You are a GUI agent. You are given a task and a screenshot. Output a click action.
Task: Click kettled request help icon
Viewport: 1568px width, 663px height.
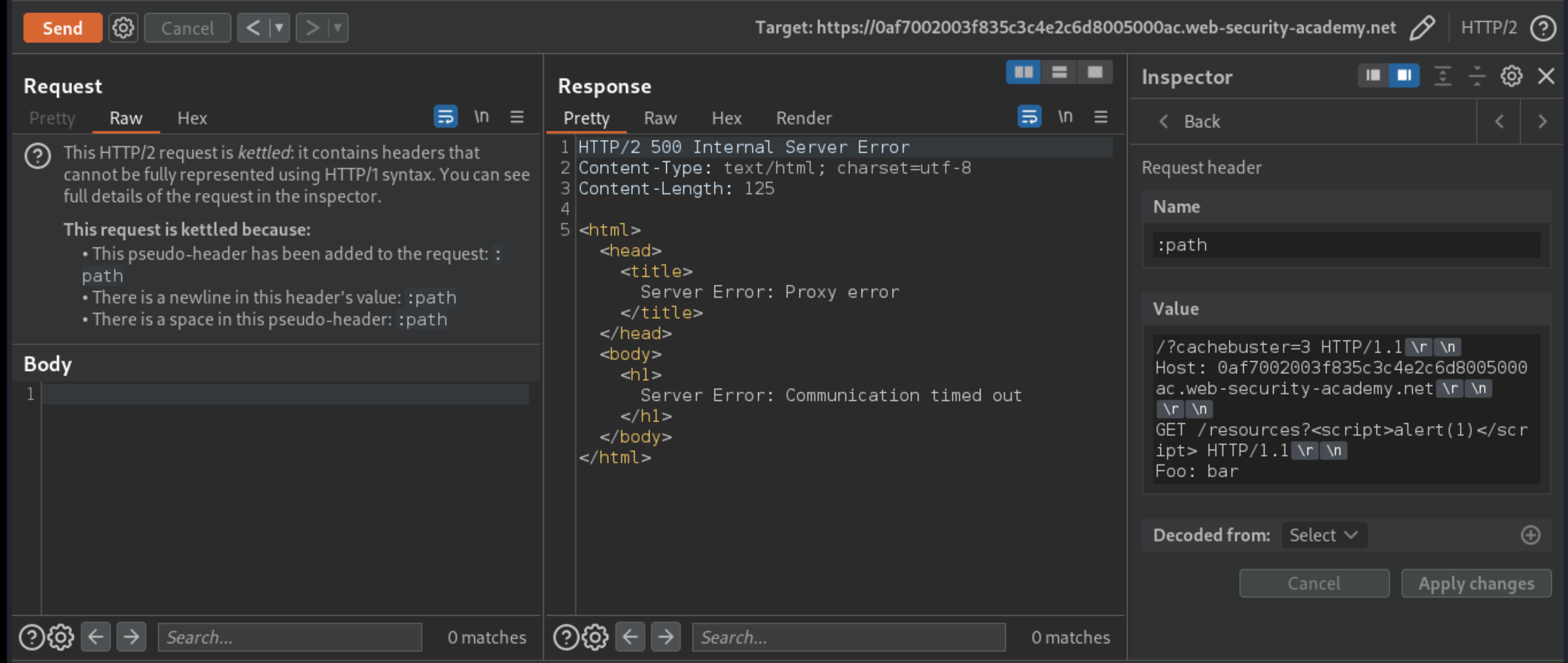[x=38, y=156]
